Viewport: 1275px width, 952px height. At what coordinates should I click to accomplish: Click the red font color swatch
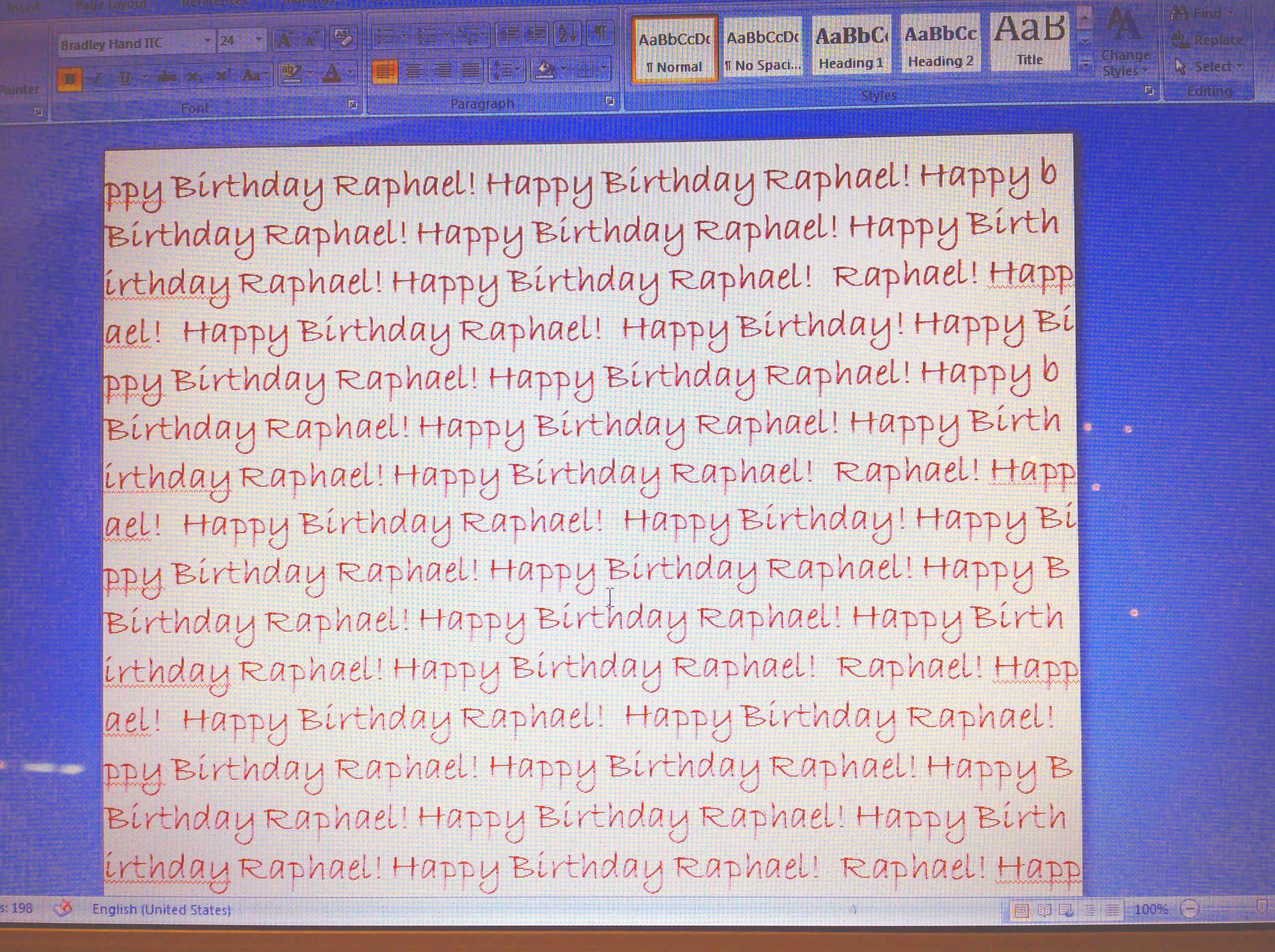[x=332, y=74]
